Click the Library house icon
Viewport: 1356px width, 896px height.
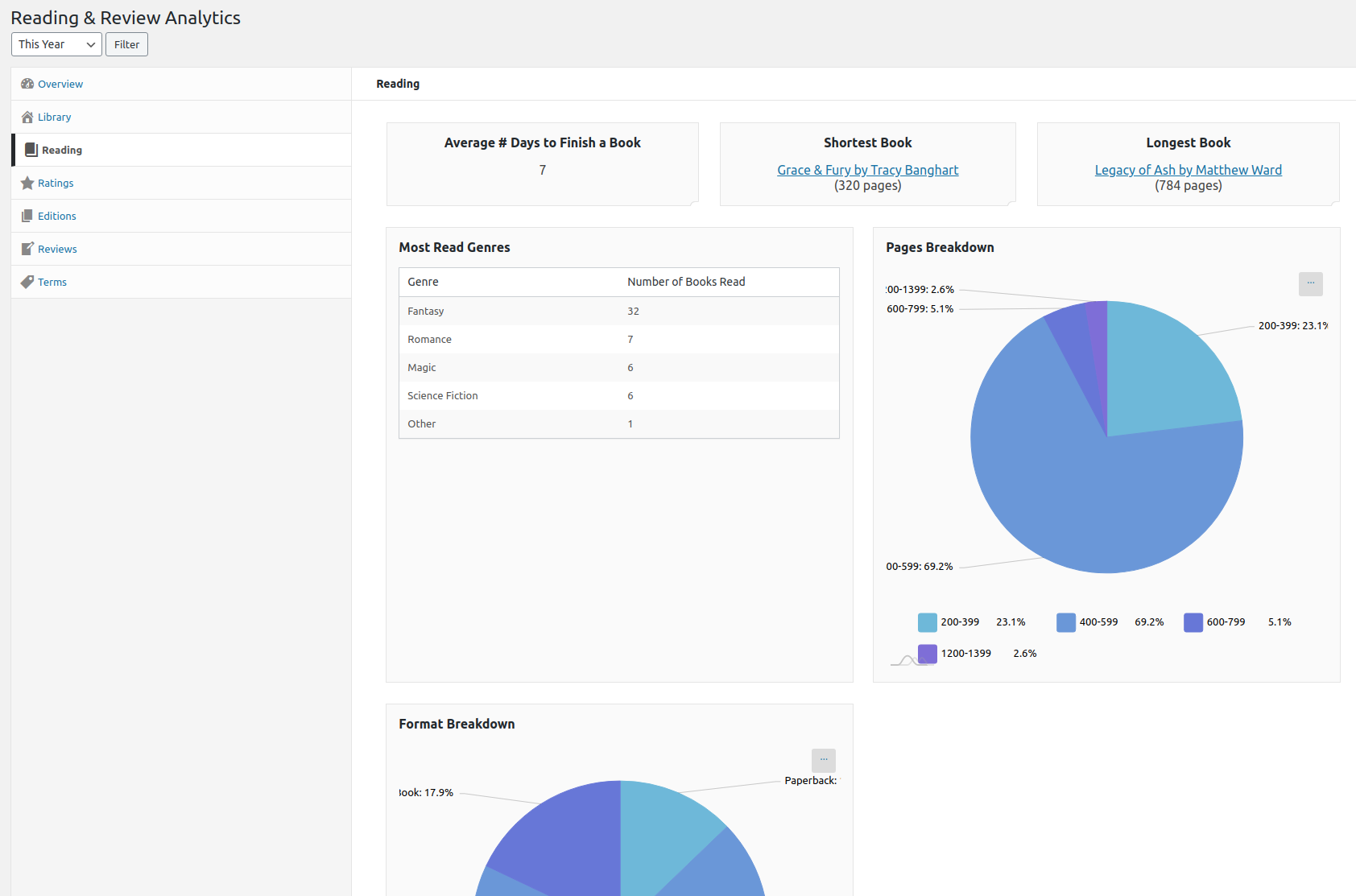pyautogui.click(x=27, y=117)
